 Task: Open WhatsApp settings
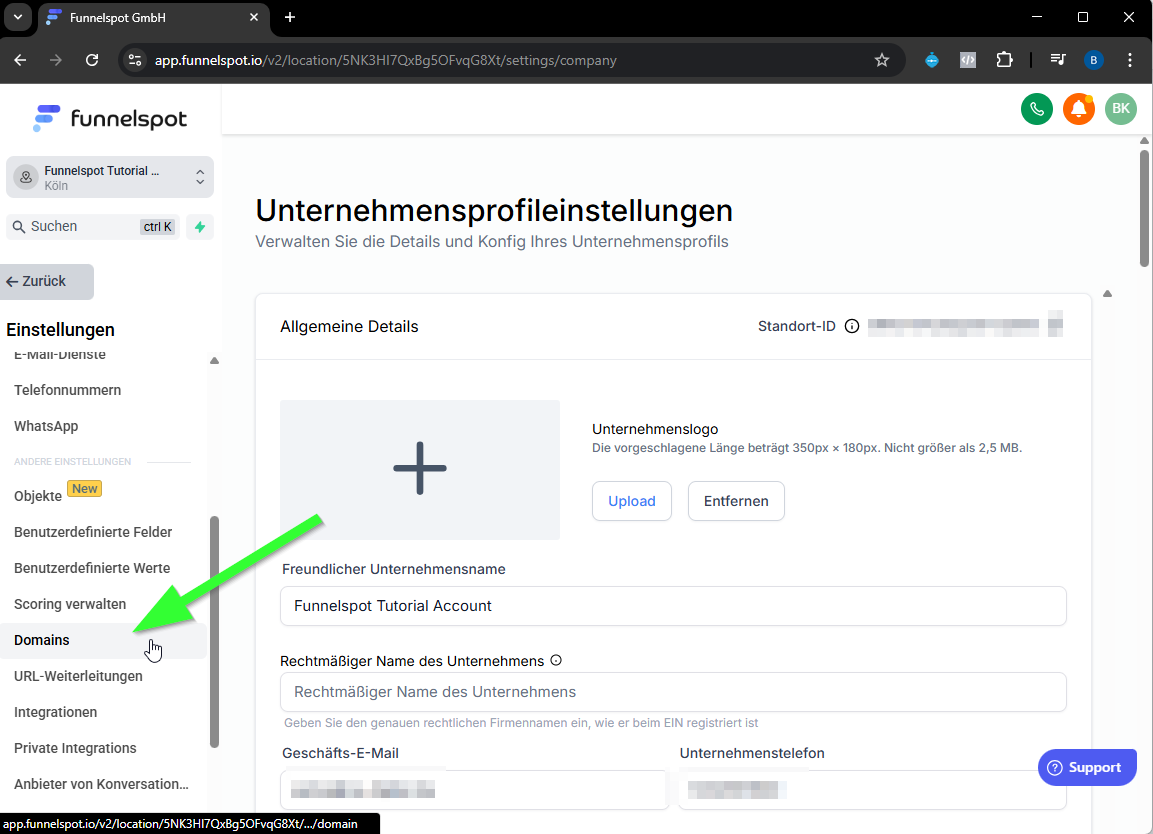click(46, 426)
